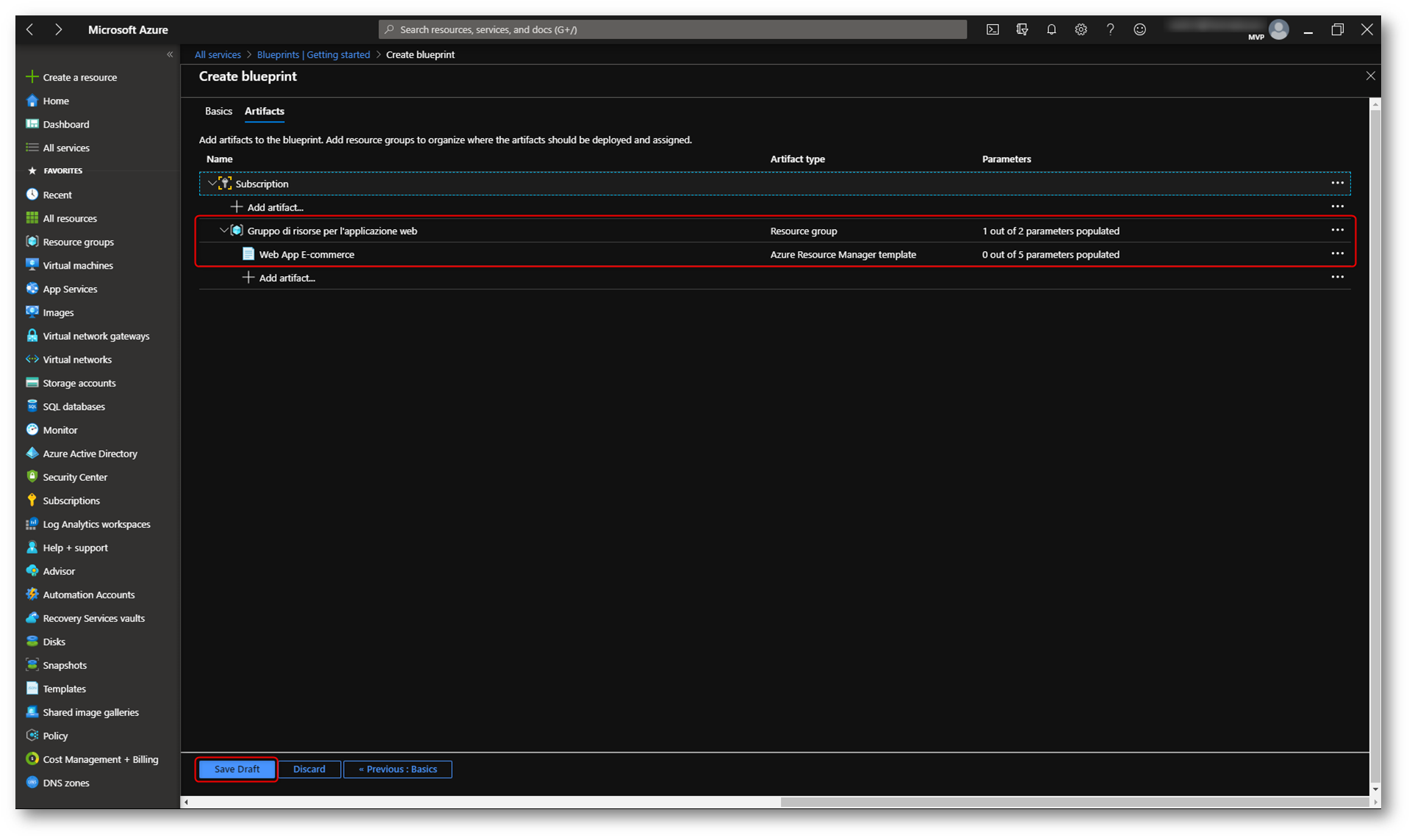Open Dashboard in the sidebar

point(66,124)
